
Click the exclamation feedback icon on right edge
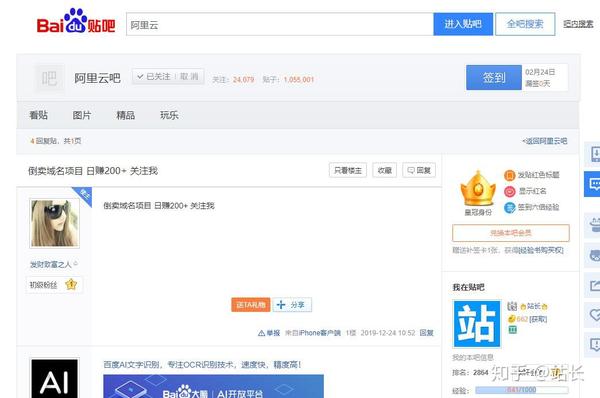click(x=593, y=345)
